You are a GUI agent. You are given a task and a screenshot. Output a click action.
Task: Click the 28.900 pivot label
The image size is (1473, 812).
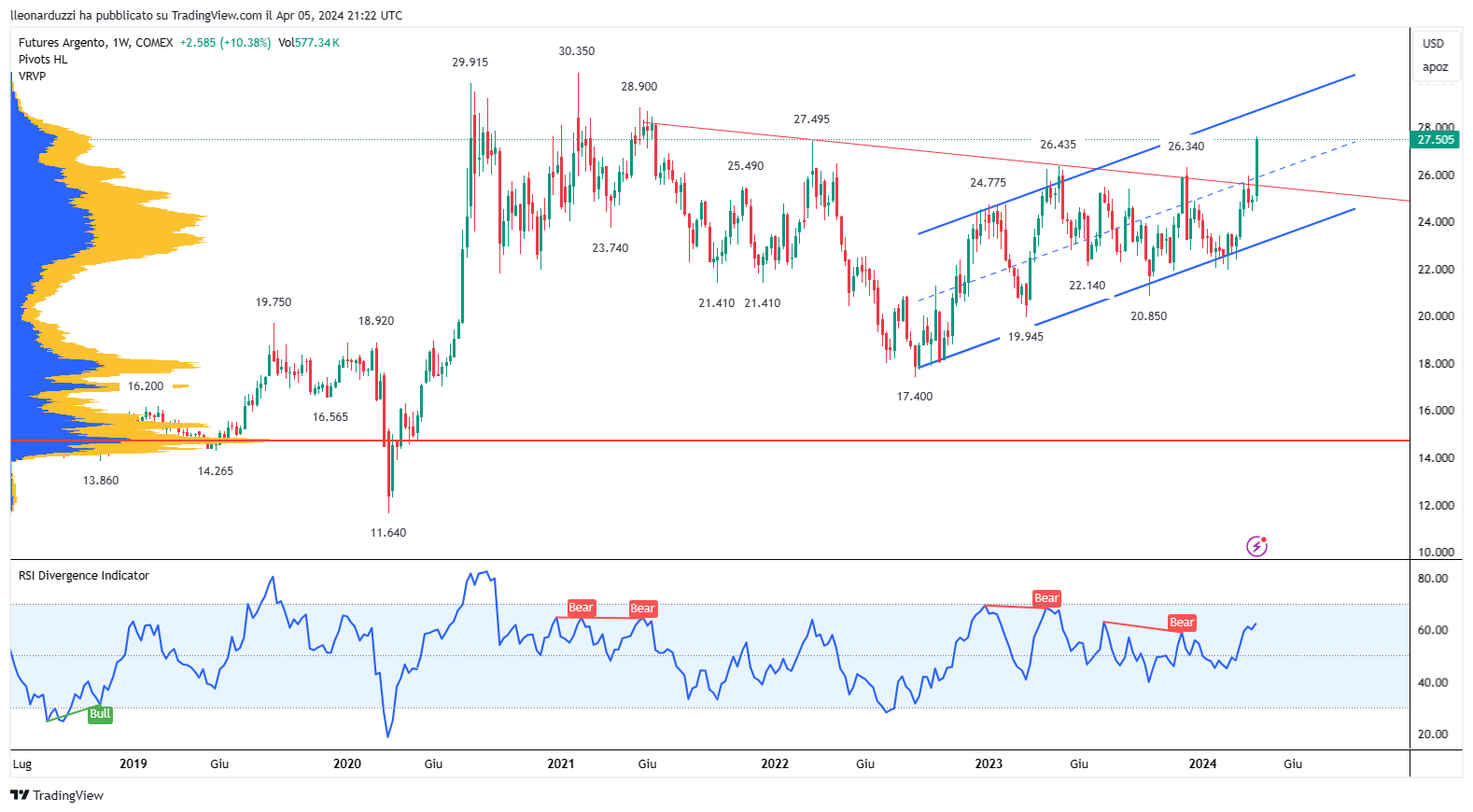(x=639, y=87)
